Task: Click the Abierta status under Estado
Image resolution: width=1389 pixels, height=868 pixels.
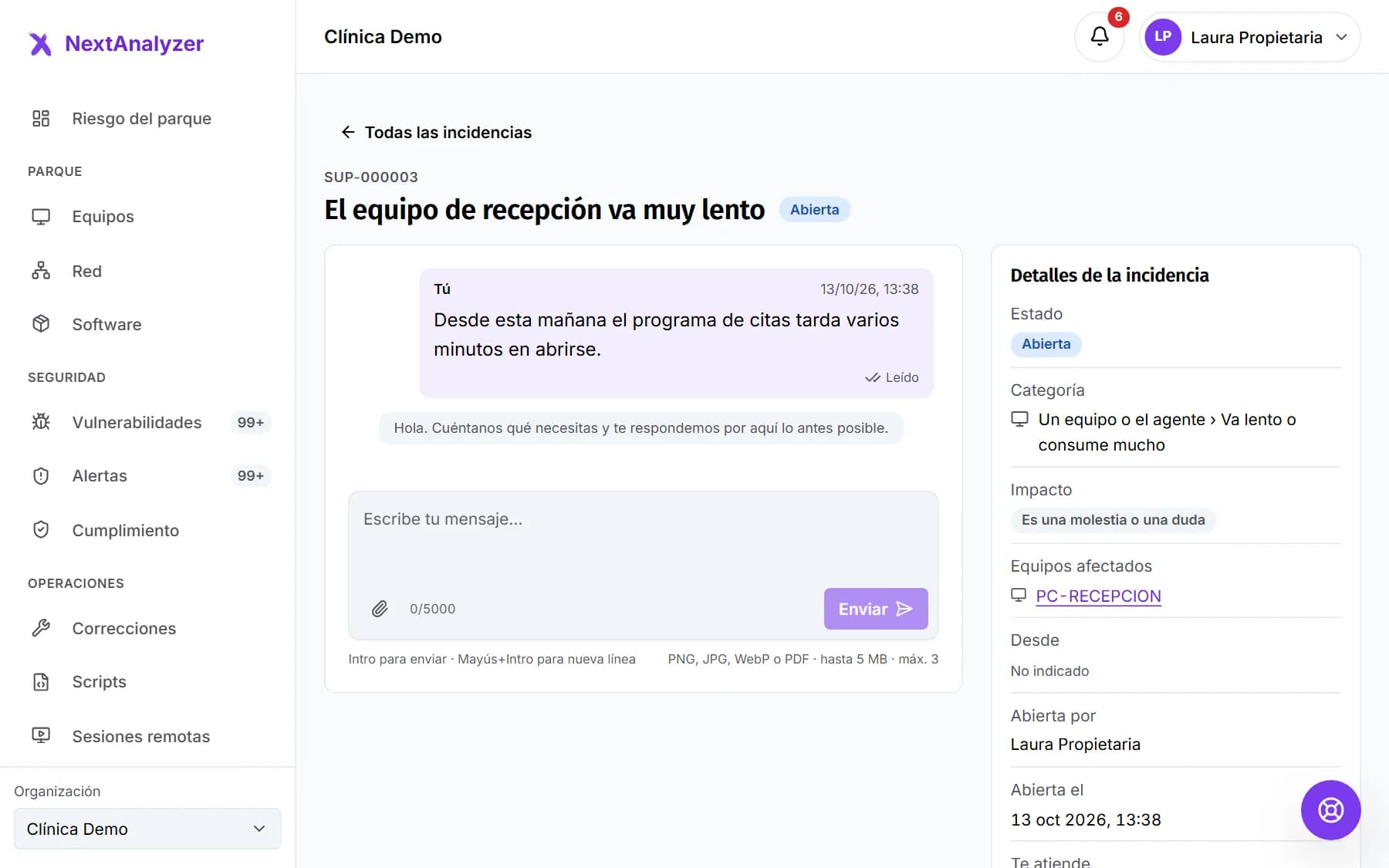Action: pos(1046,344)
